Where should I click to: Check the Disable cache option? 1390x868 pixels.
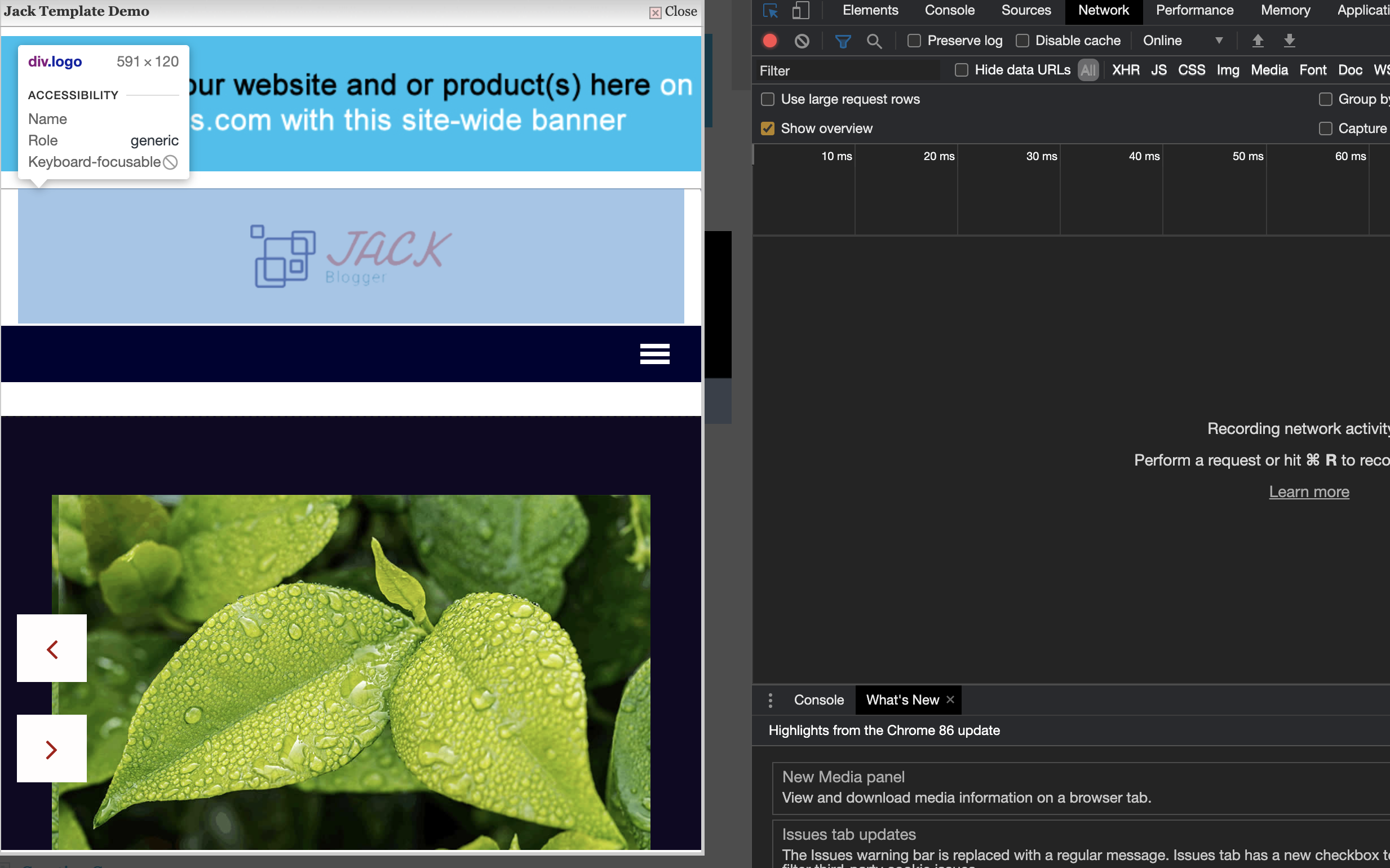[x=1022, y=41]
